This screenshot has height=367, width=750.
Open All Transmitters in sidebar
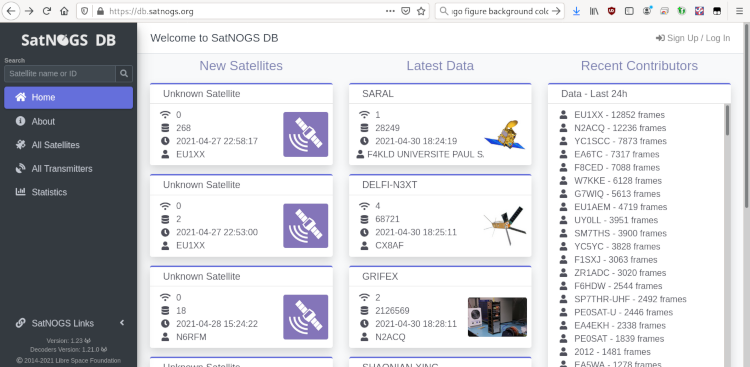[x=68, y=168]
